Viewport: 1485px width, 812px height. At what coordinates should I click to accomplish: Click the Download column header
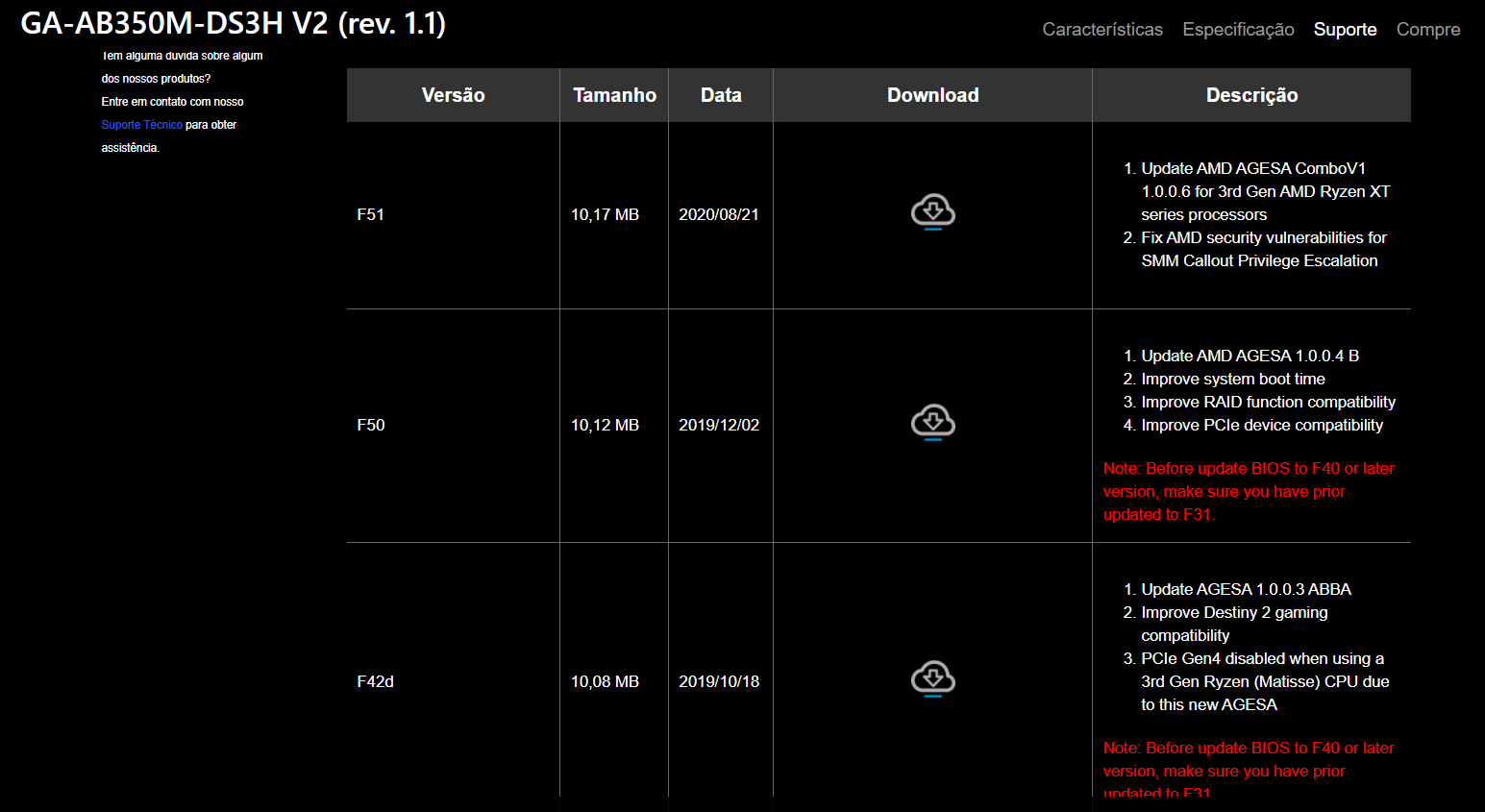pyautogui.click(x=932, y=95)
